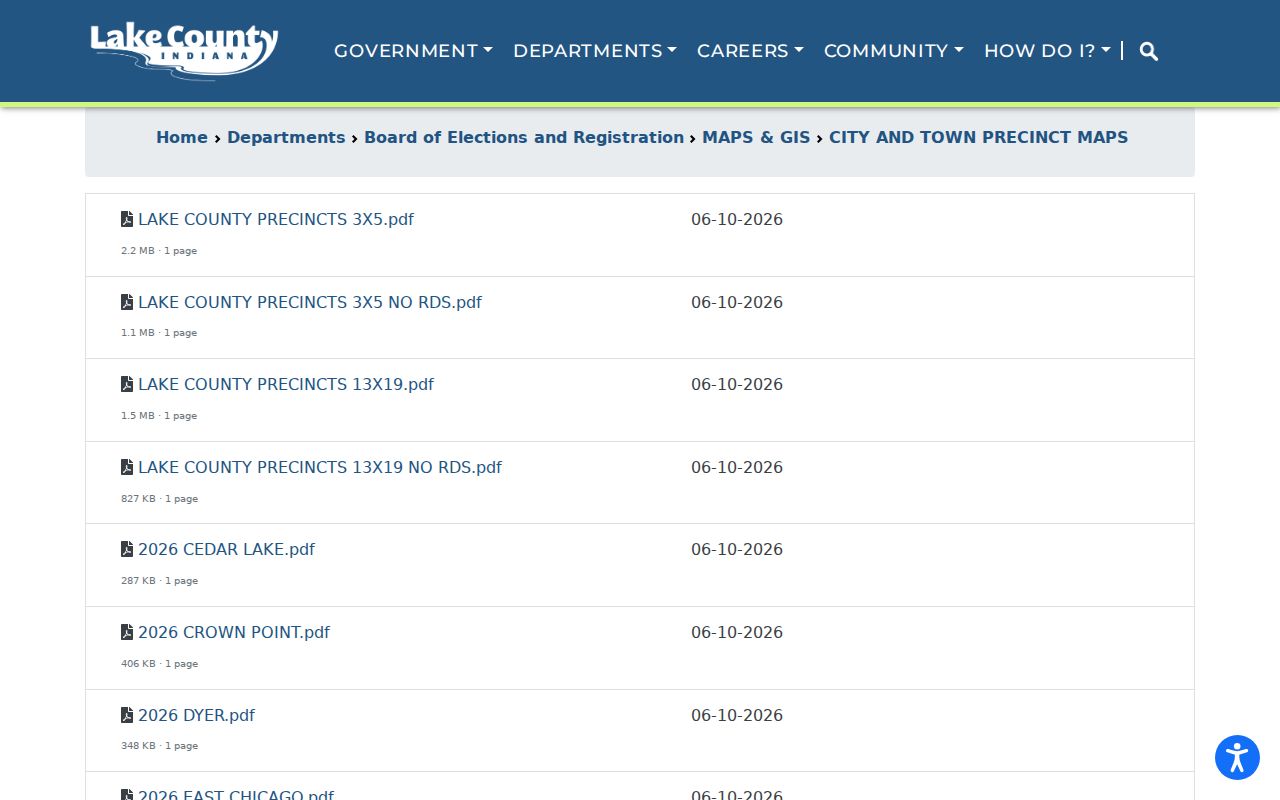Open the search magnifier icon

pyautogui.click(x=1149, y=51)
